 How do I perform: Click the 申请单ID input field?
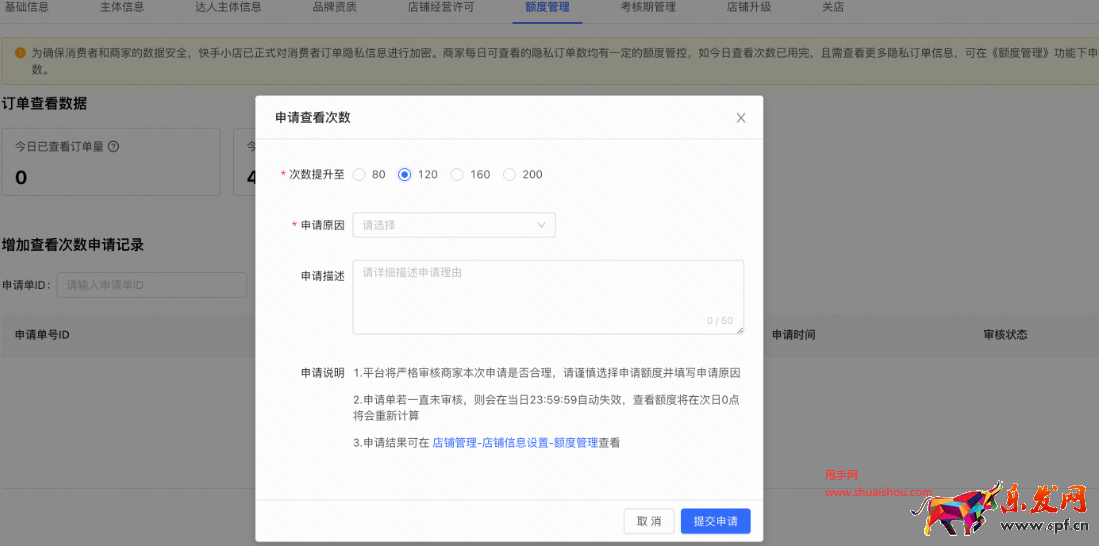point(152,285)
